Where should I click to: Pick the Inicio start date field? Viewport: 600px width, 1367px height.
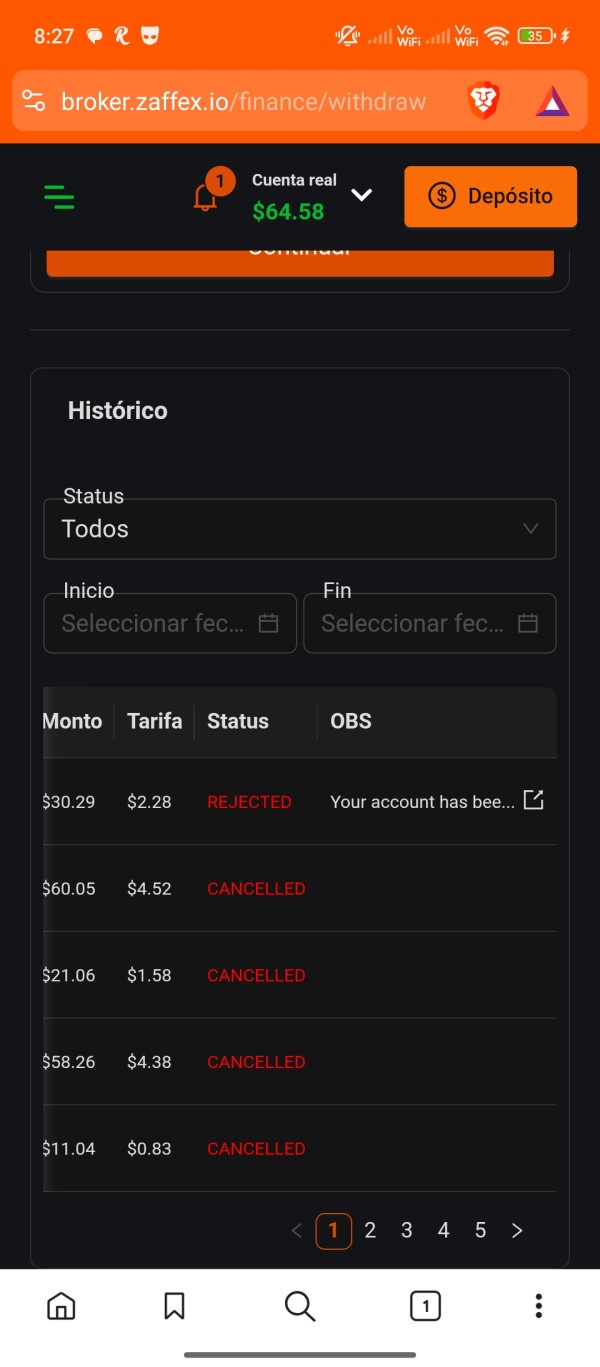(170, 623)
